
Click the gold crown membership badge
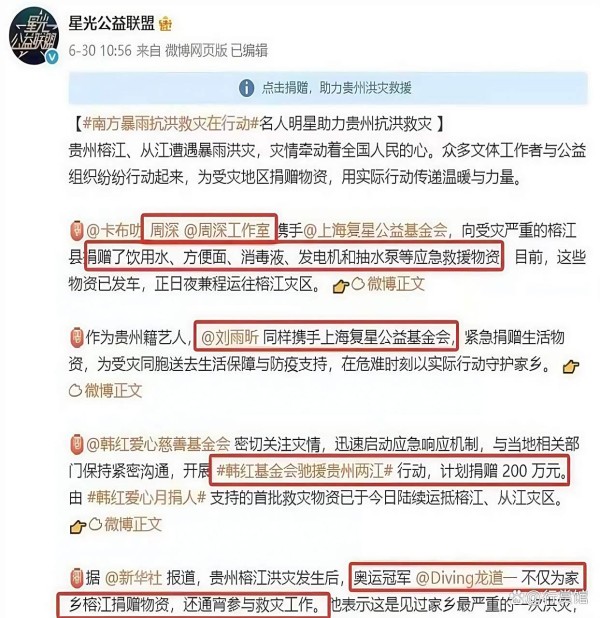tap(165, 25)
